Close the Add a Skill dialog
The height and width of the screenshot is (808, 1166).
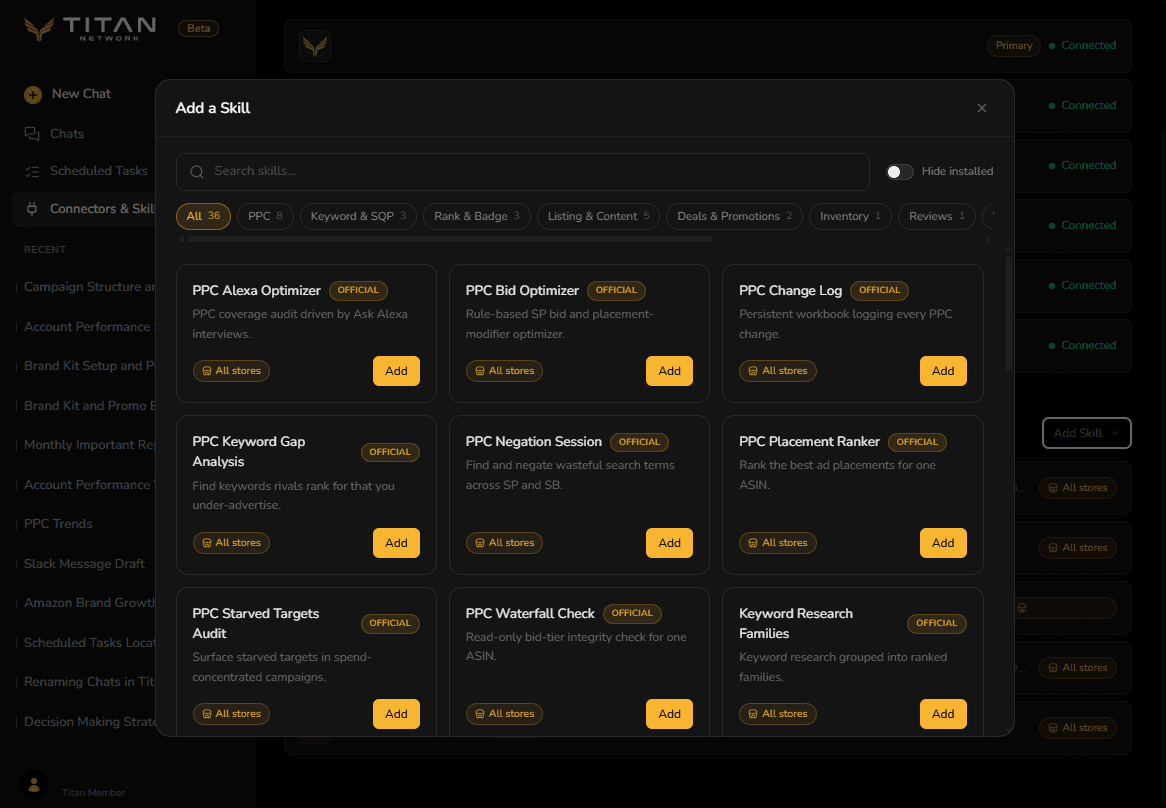click(x=982, y=109)
